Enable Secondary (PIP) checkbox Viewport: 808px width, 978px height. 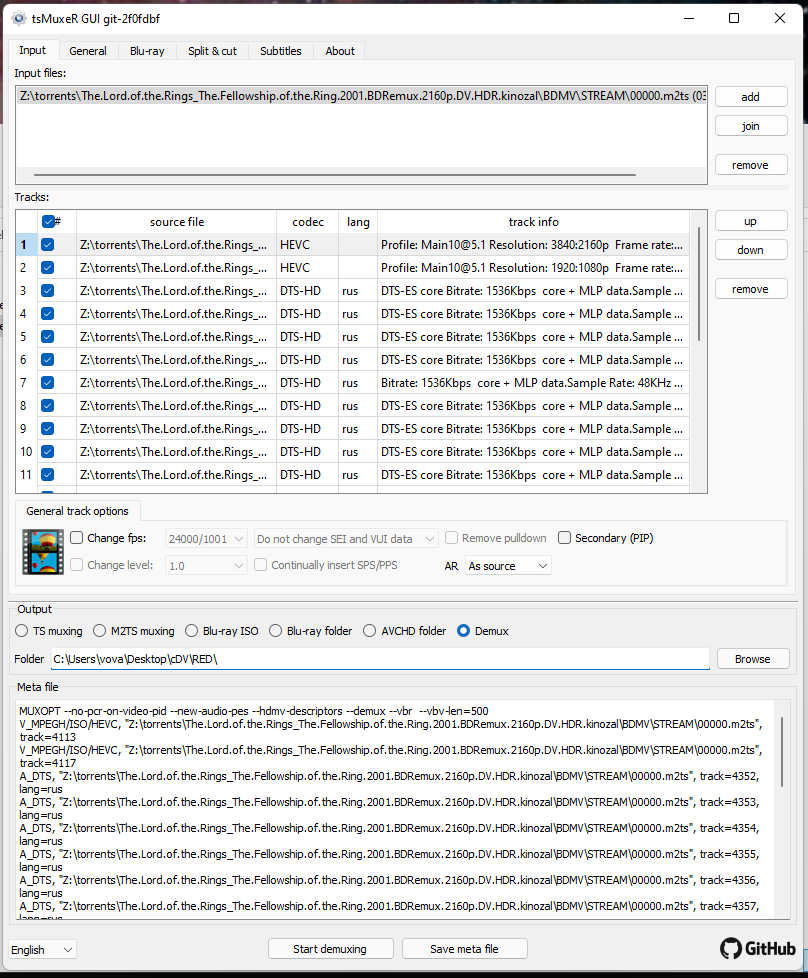[x=565, y=538]
